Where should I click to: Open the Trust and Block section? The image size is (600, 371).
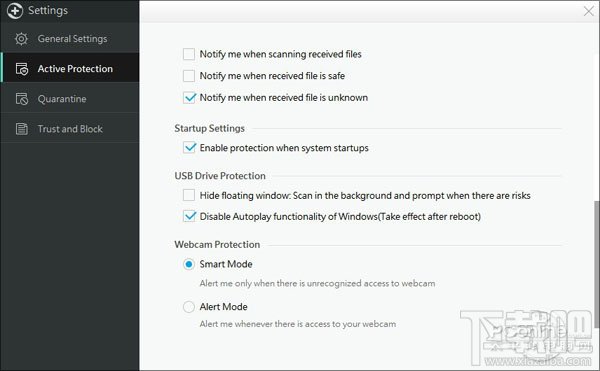[x=70, y=129]
